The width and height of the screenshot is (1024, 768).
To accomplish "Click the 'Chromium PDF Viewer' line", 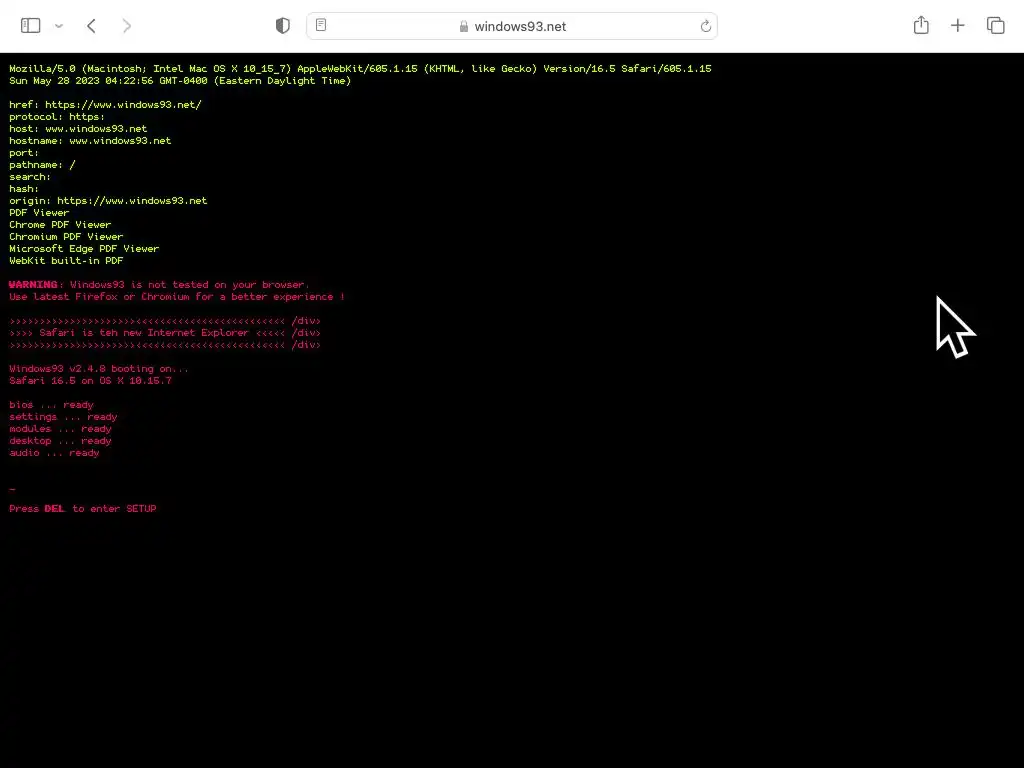I will 66,237.
